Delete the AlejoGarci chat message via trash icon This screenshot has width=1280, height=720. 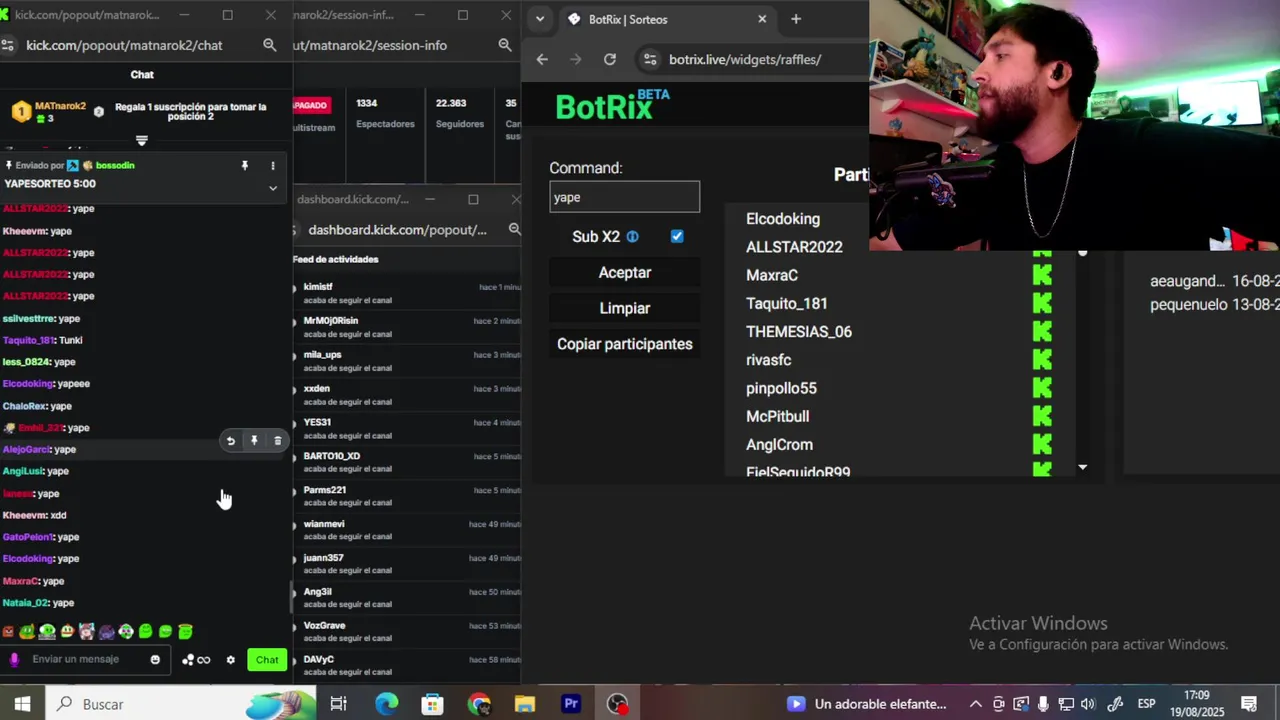278,441
